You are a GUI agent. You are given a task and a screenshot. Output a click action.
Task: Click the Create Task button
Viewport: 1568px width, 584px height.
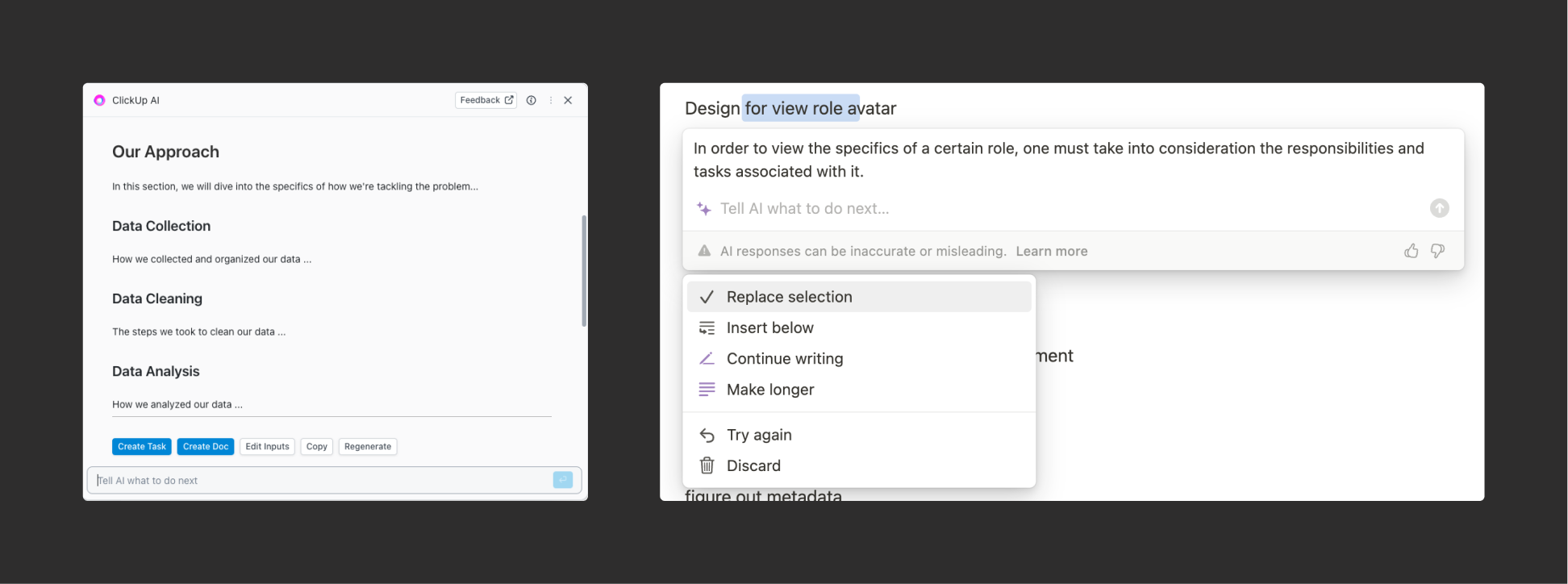[141, 447]
